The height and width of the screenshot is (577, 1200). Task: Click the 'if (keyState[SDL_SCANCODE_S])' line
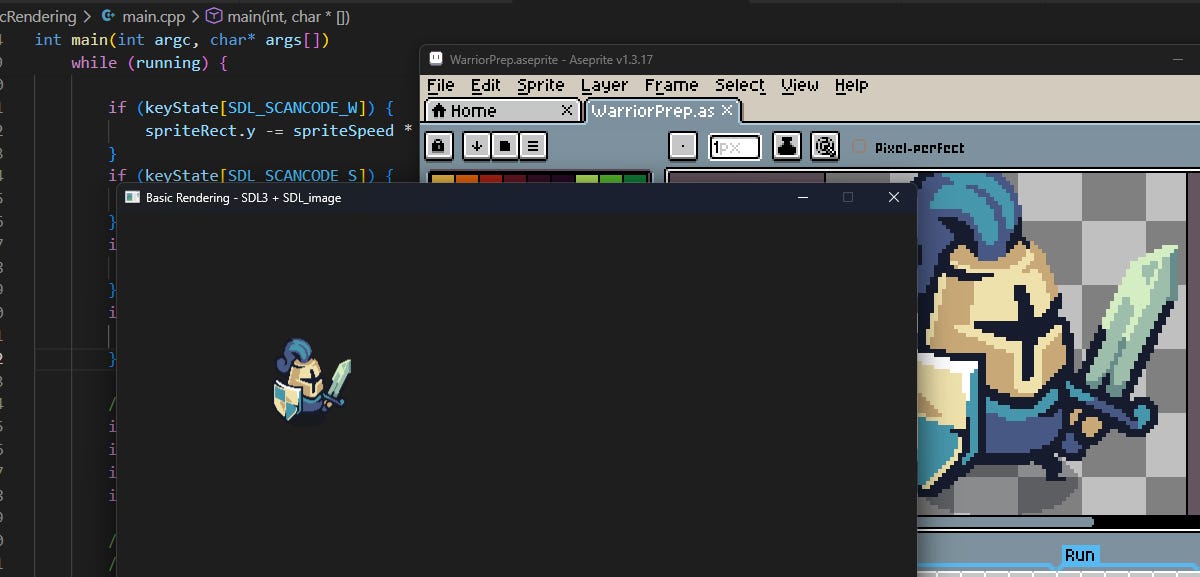[x=251, y=176]
